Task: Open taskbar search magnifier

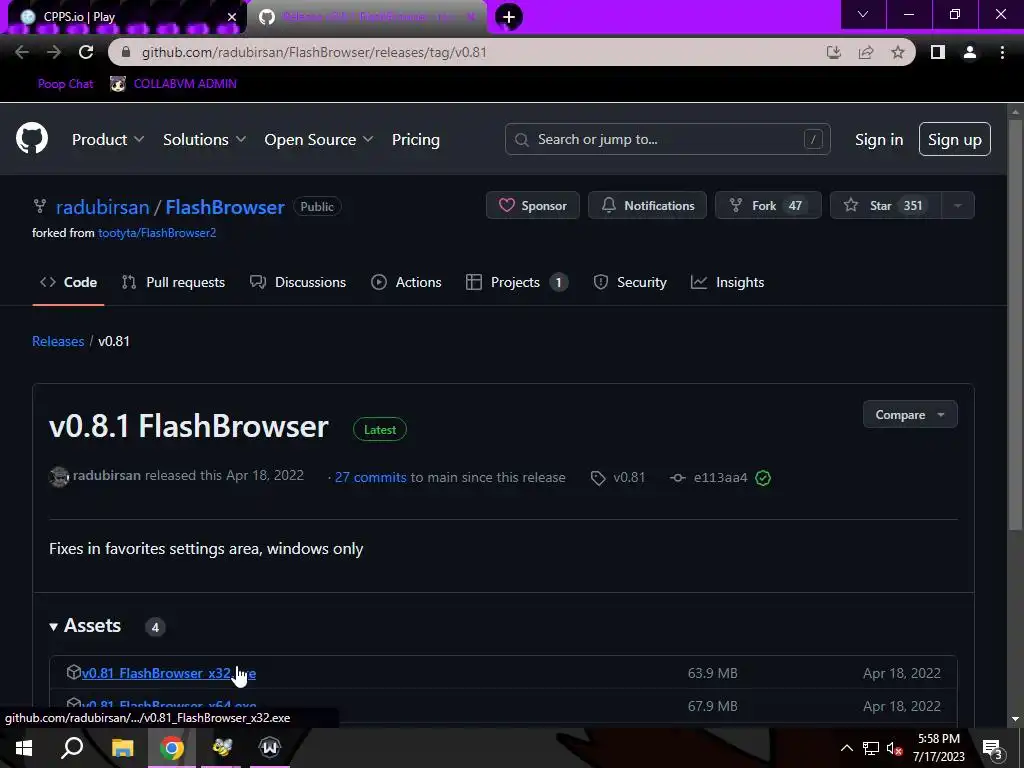Action: coord(72,748)
